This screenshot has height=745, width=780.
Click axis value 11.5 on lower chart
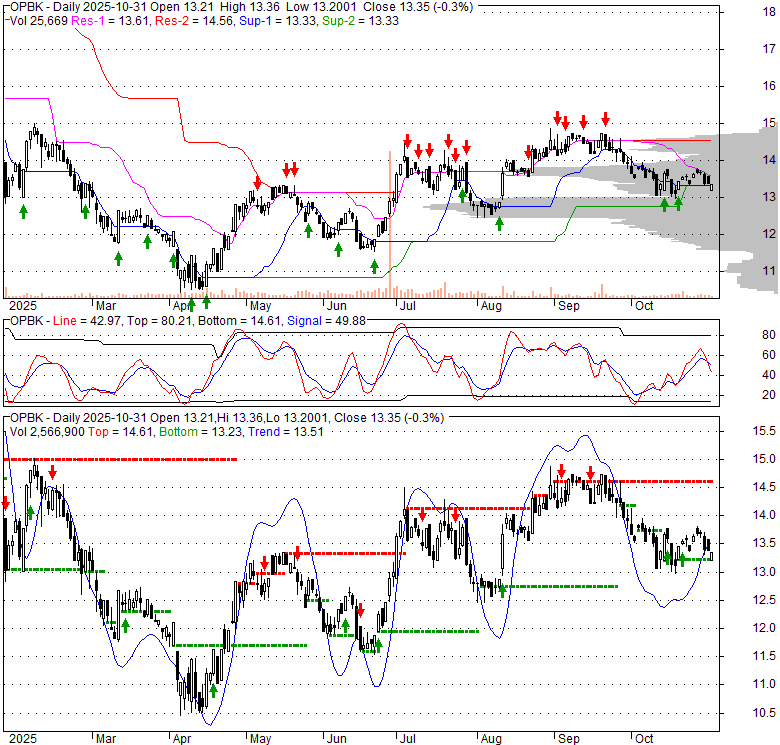point(764,656)
